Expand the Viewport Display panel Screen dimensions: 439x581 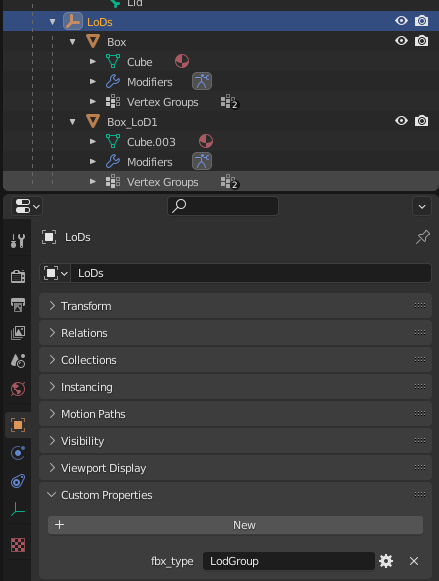click(235, 468)
